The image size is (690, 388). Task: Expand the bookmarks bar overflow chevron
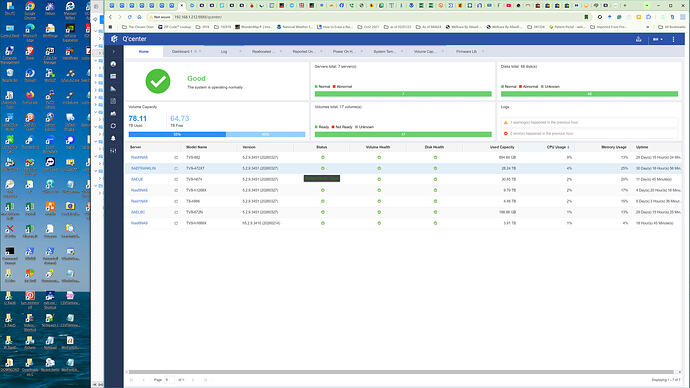click(x=648, y=27)
